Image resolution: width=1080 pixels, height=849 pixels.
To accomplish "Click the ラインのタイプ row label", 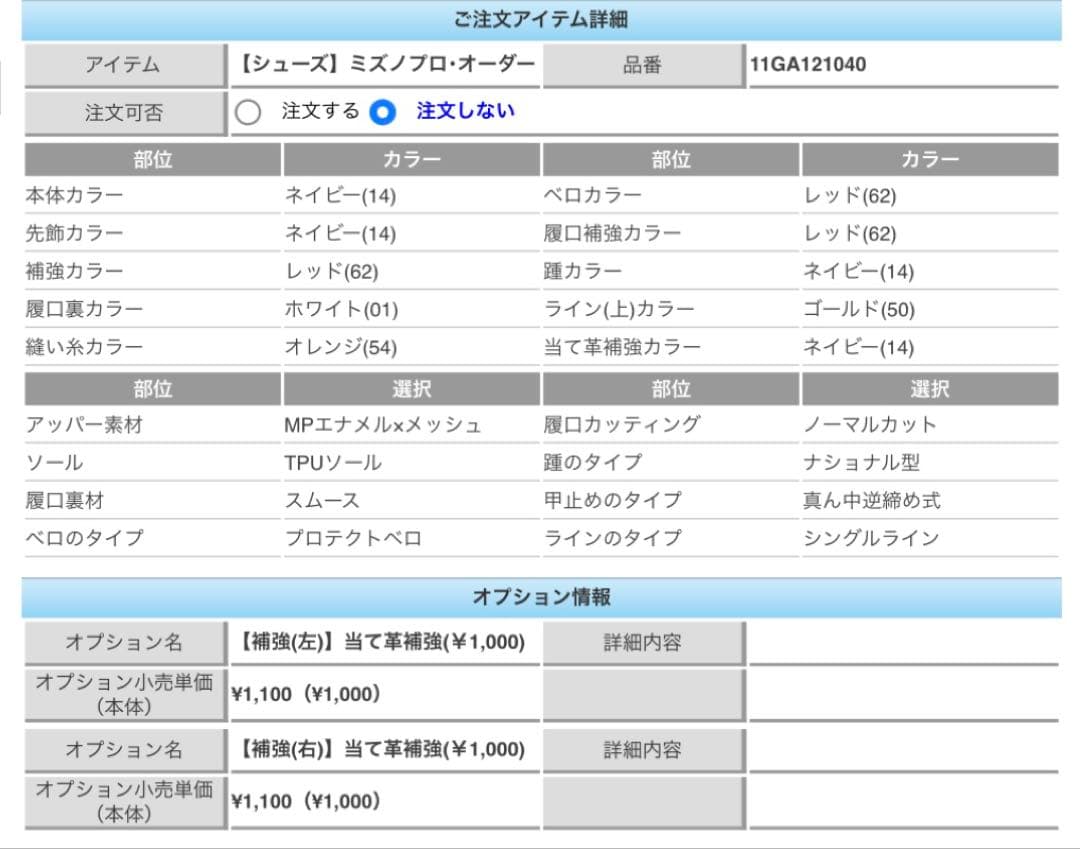I will [613, 538].
